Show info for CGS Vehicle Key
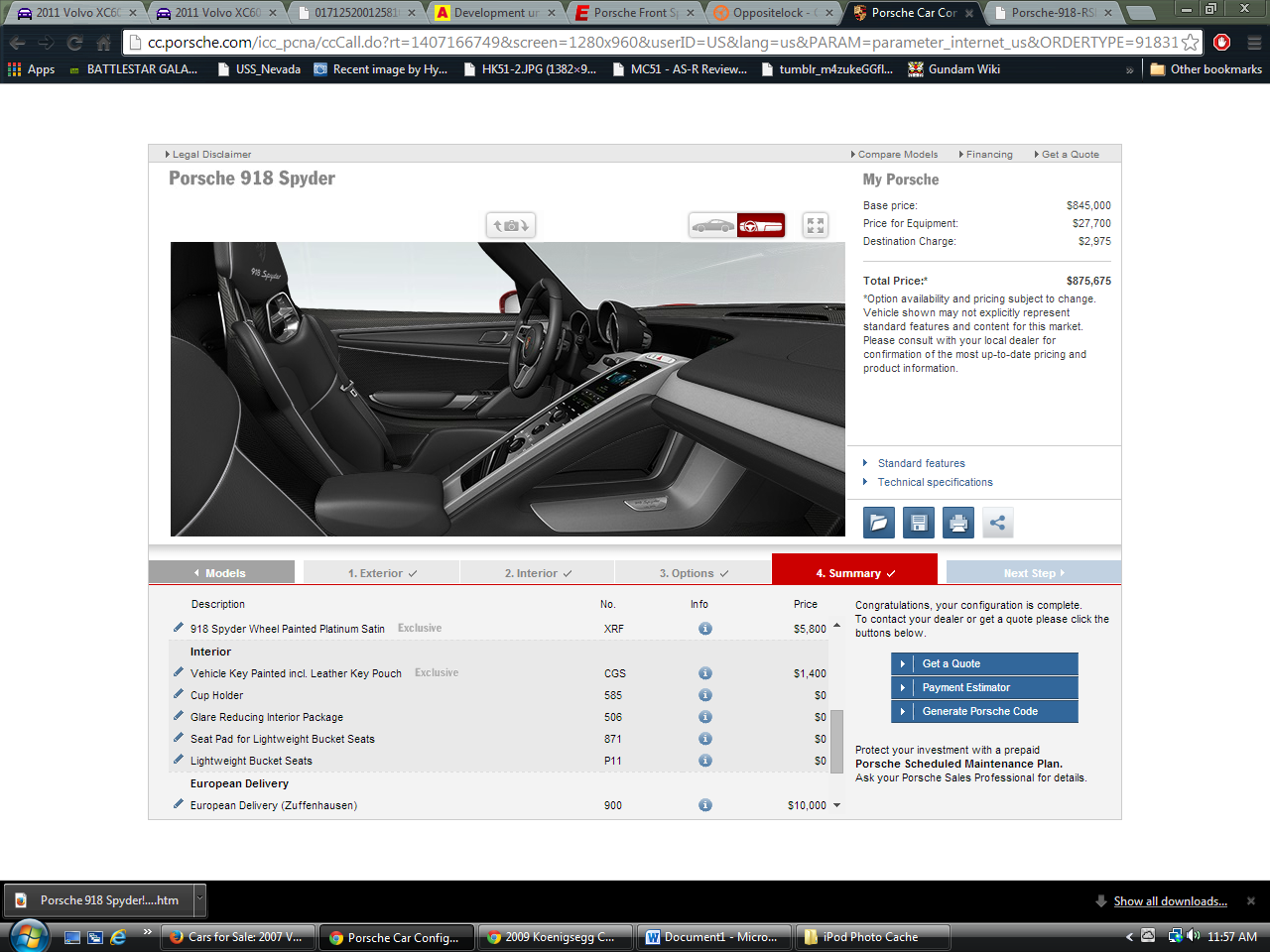 coord(704,673)
